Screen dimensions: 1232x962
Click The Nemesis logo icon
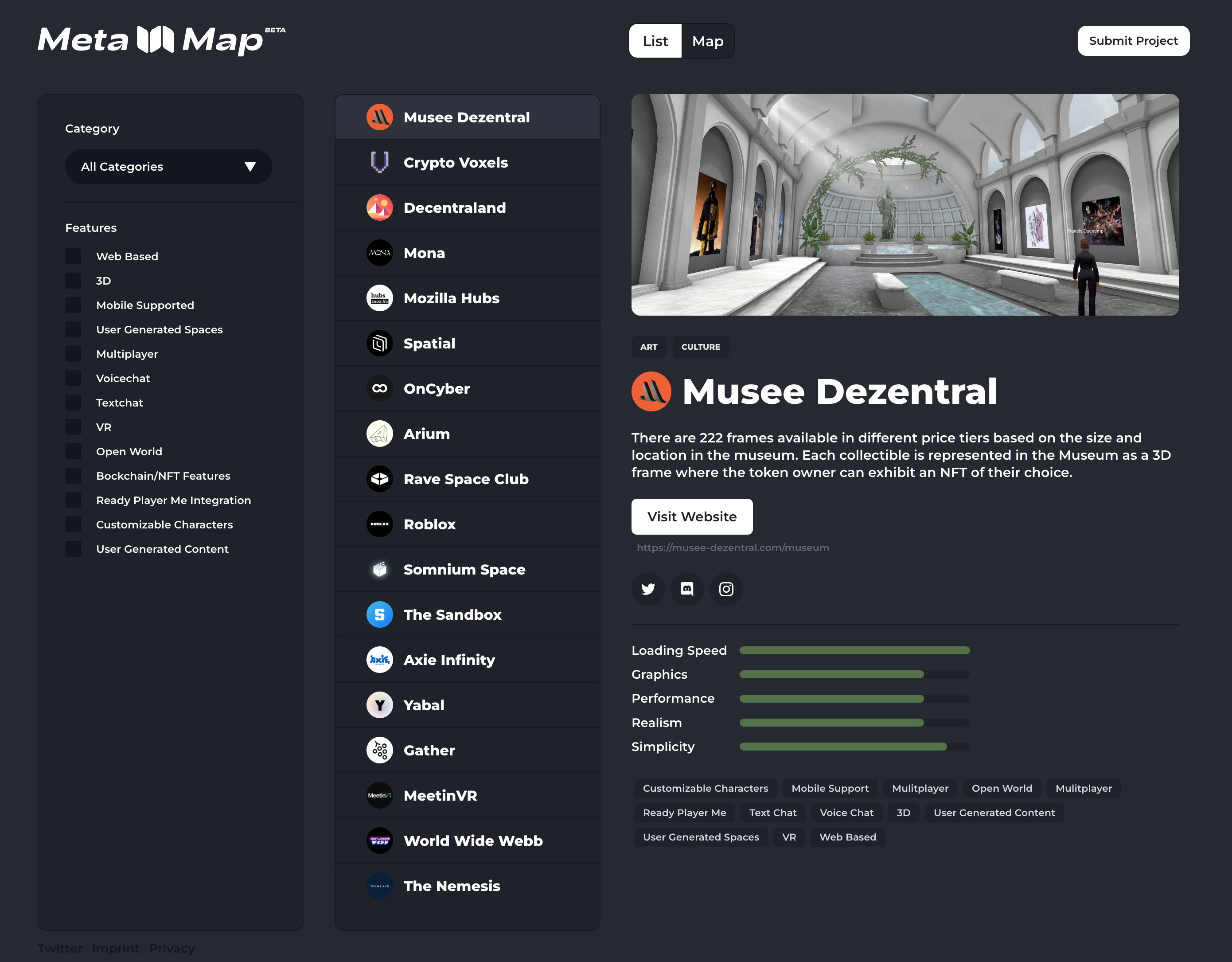[380, 886]
